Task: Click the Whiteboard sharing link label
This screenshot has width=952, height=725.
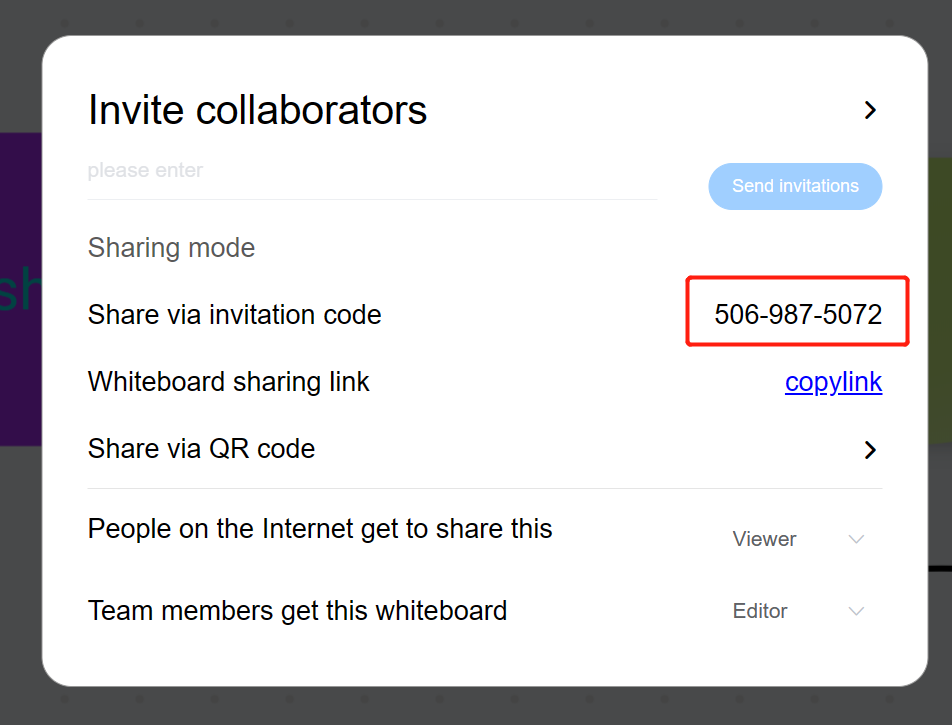Action: [228, 382]
